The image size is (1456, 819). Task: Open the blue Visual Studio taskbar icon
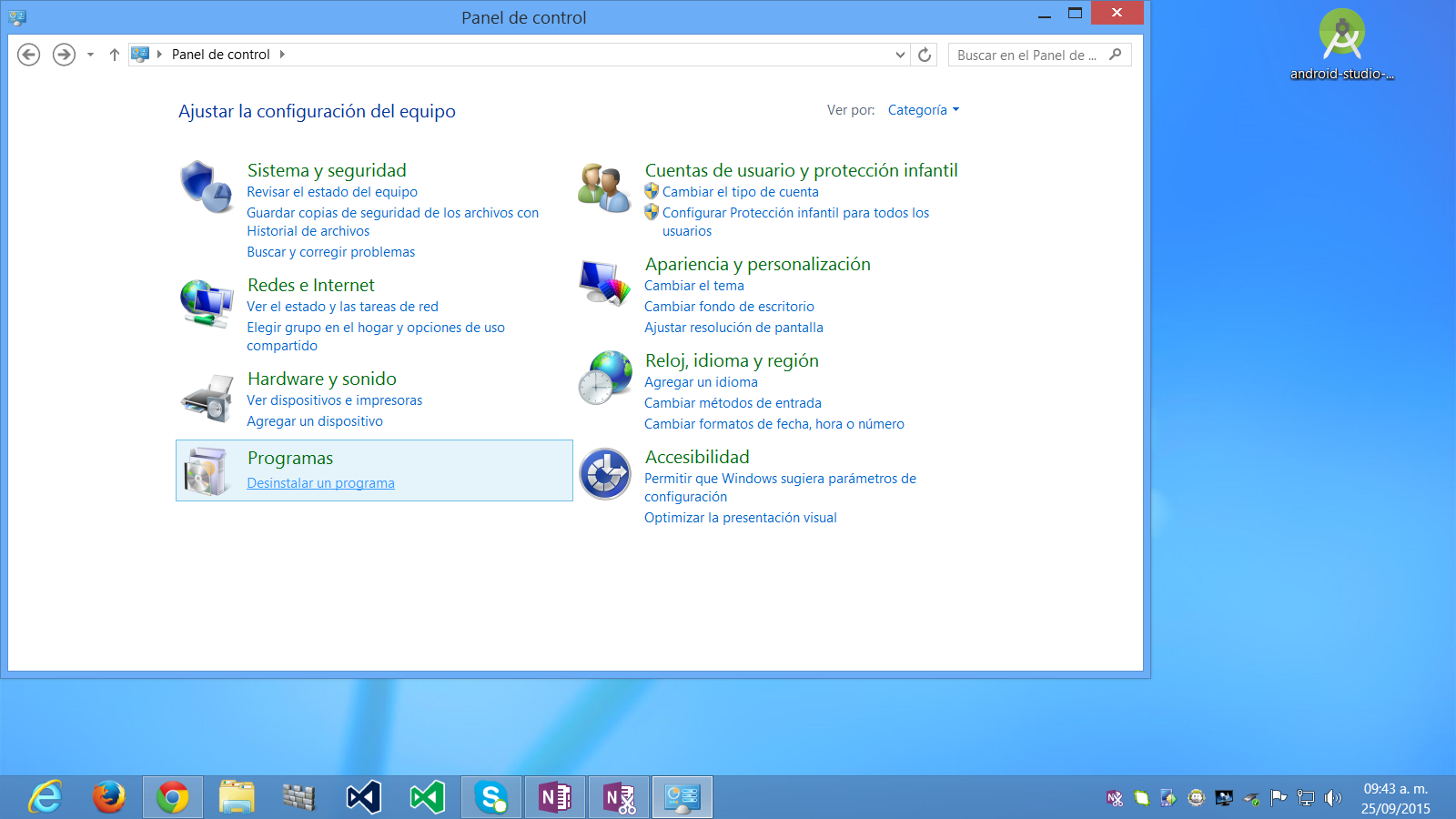click(363, 798)
